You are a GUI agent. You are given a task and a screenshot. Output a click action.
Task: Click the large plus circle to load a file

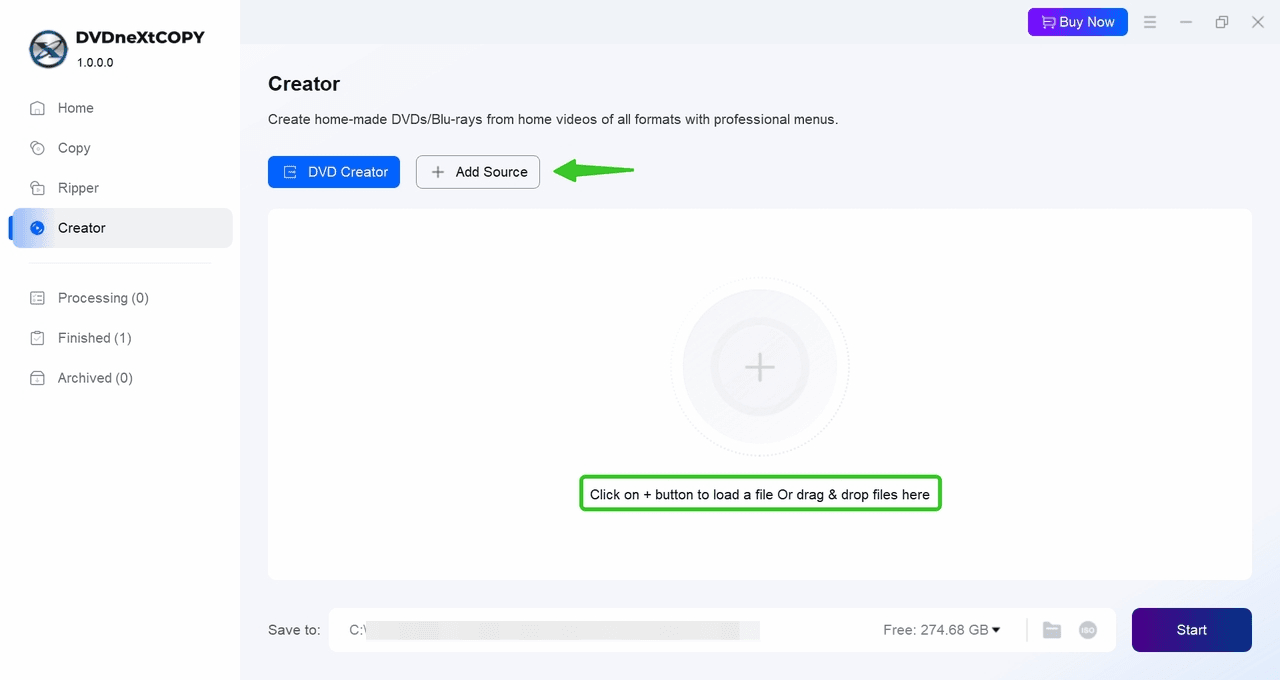[x=760, y=367]
